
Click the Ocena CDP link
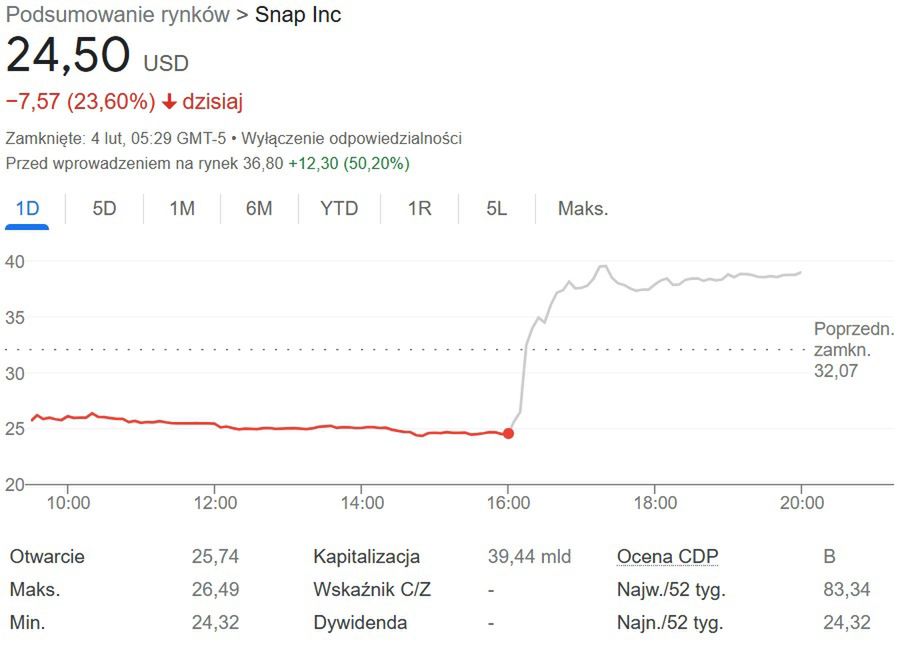[667, 557]
